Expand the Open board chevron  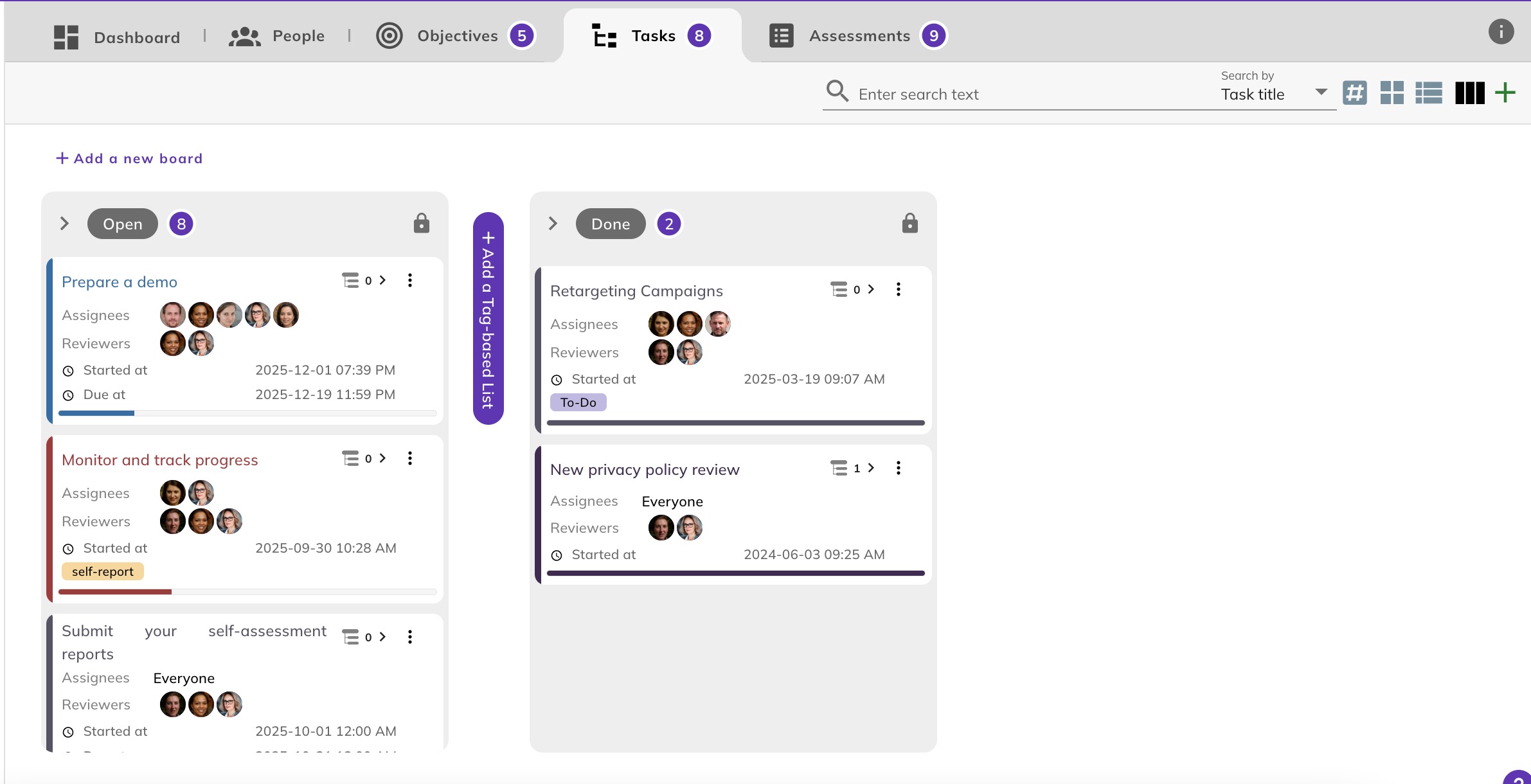[x=64, y=224]
